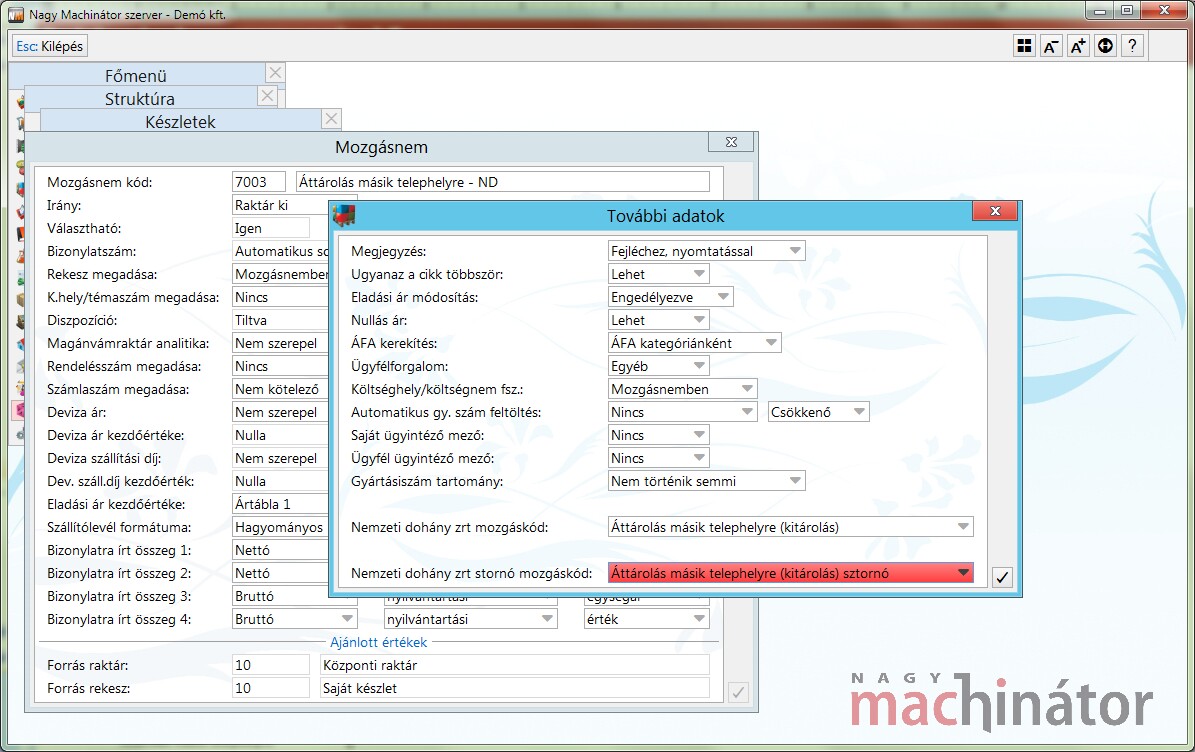Open Automatikus gy. szám feltöltés Nincs dropdown
This screenshot has height=752, width=1195.
682,412
